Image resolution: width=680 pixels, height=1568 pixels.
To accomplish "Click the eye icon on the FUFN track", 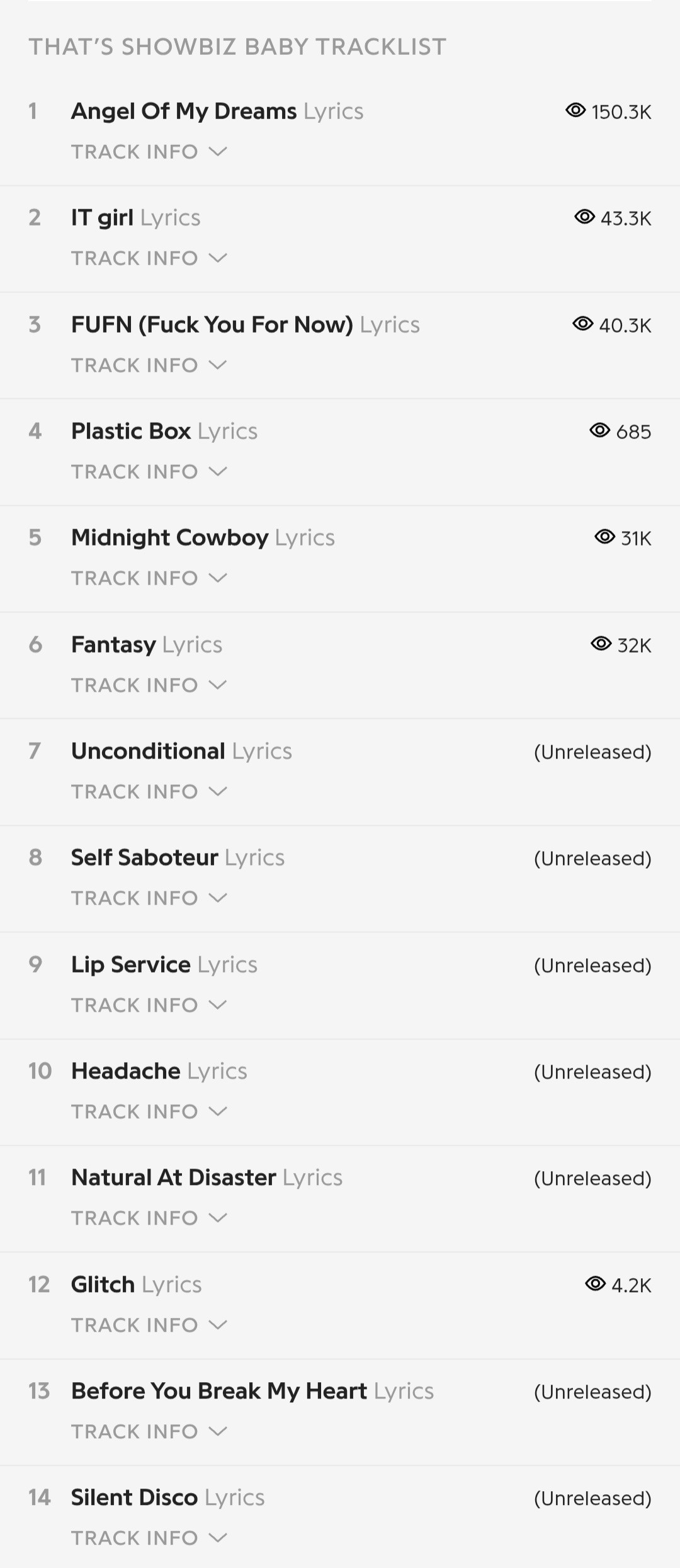I will click(582, 324).
